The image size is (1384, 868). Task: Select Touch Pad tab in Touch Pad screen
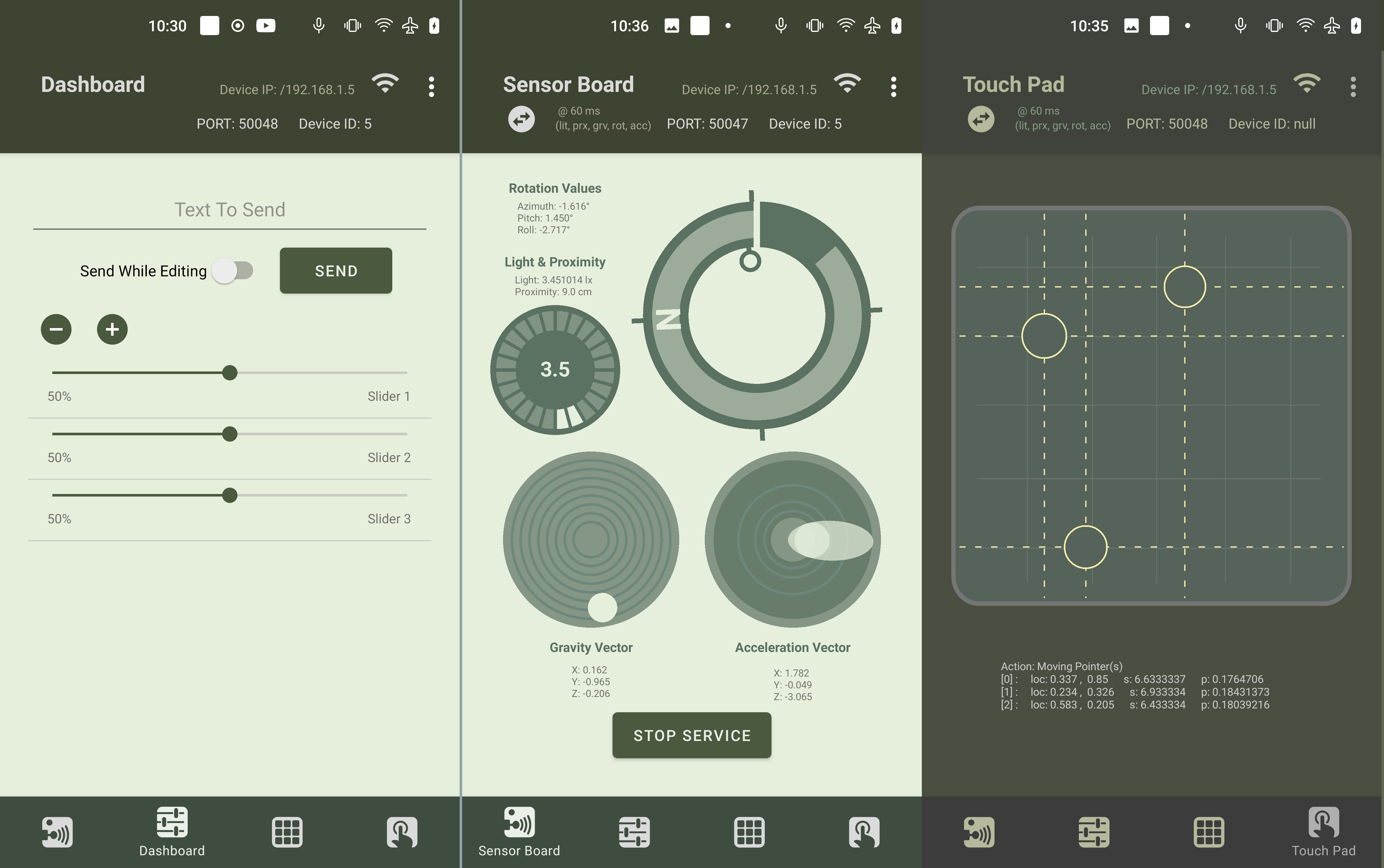[1324, 832]
